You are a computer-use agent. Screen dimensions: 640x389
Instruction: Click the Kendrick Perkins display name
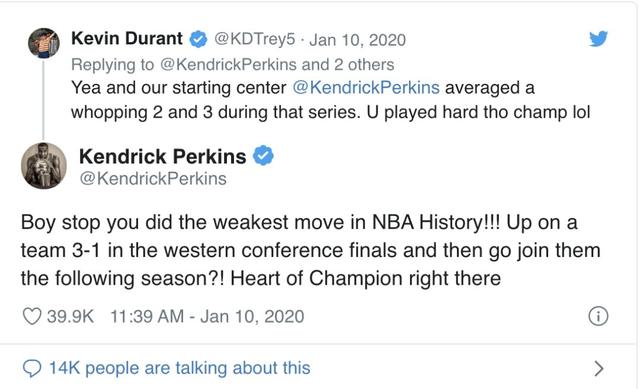pos(162,156)
